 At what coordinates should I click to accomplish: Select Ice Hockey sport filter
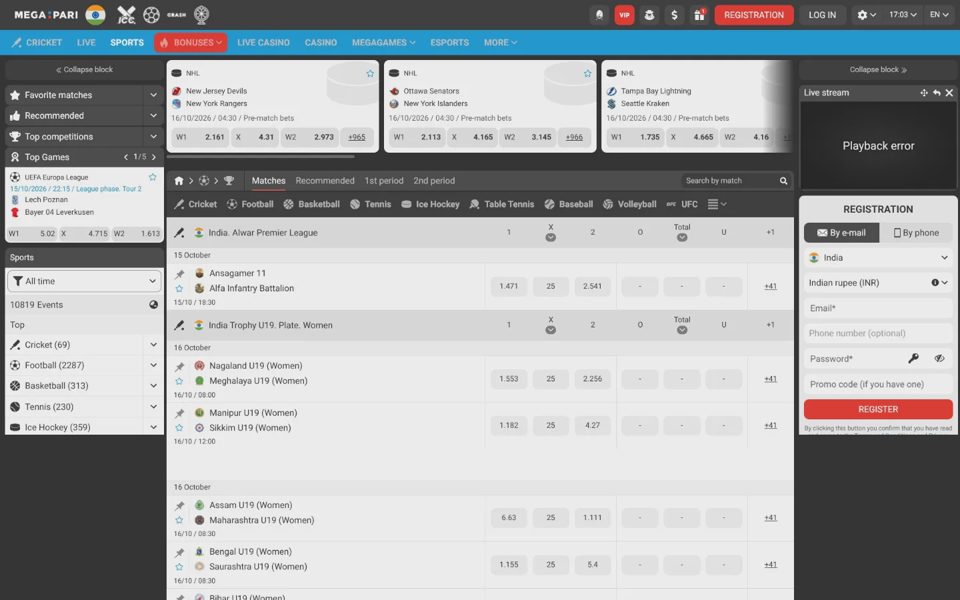point(430,204)
